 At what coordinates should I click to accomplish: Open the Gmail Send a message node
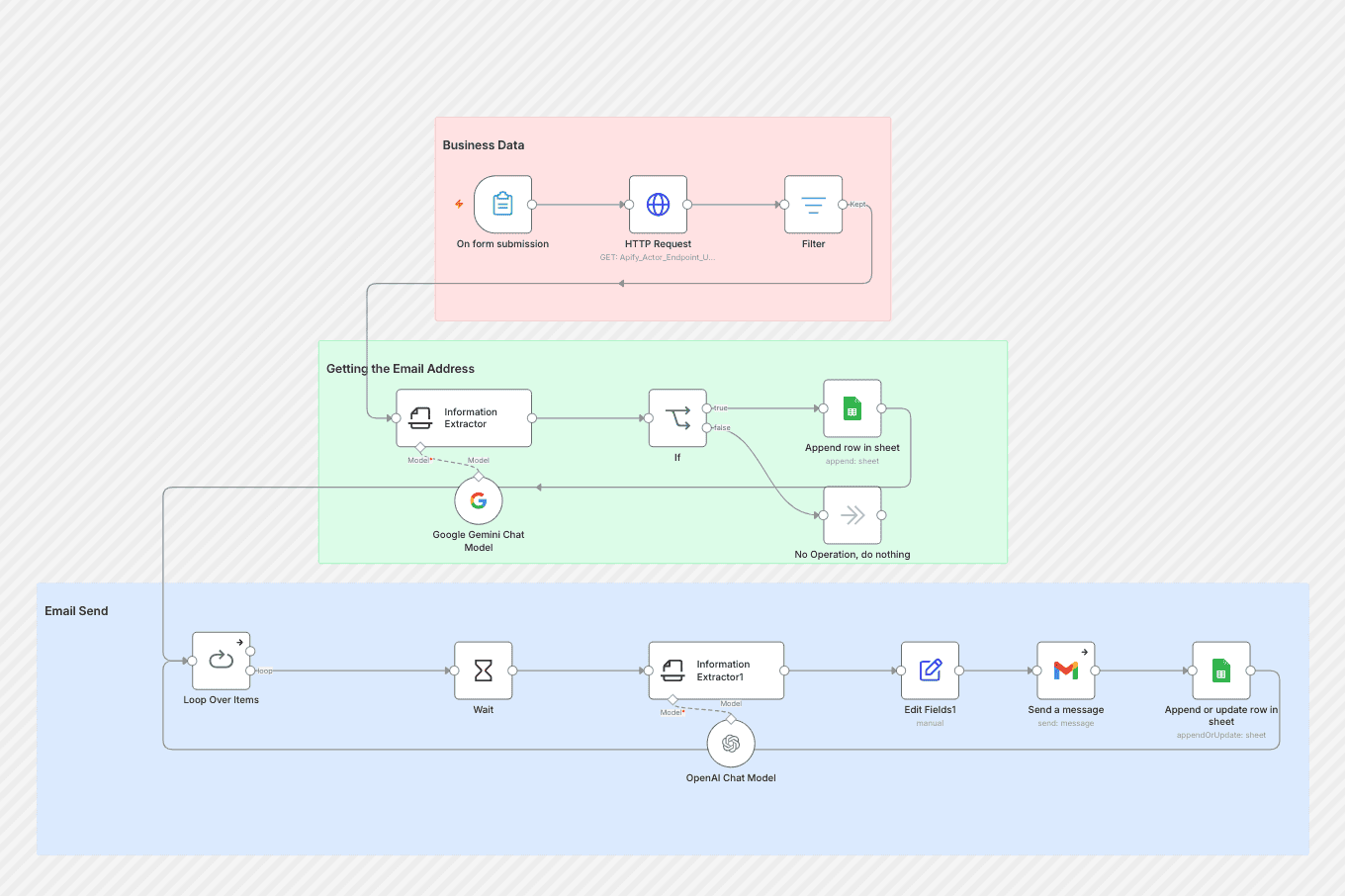point(1066,671)
